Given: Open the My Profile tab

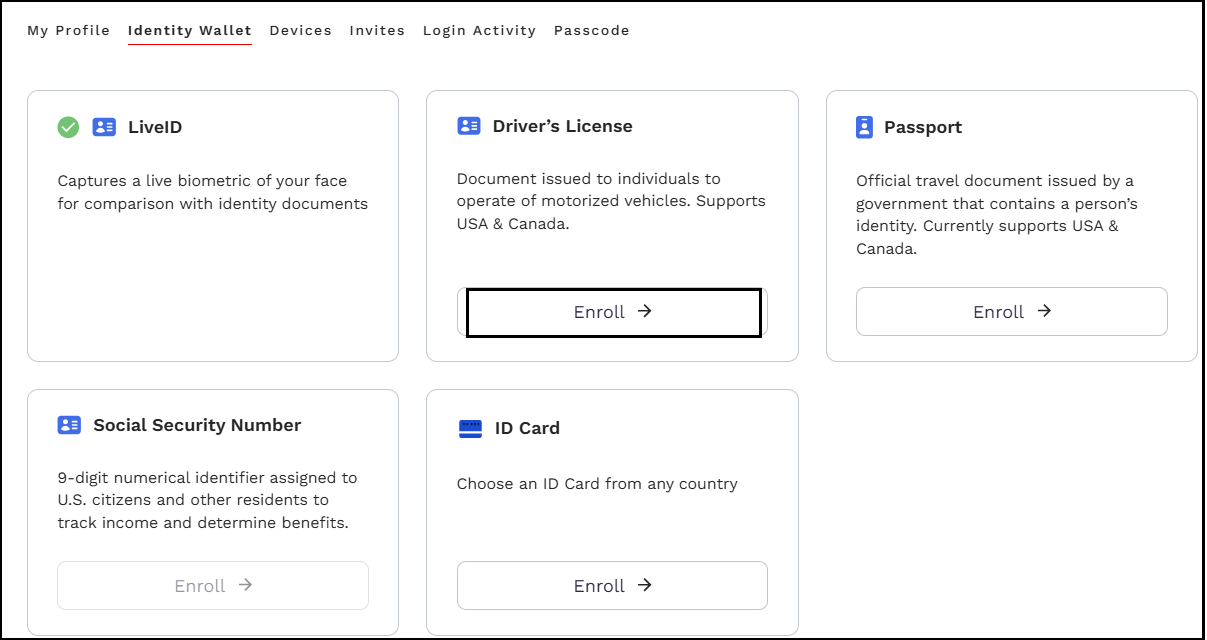Looking at the screenshot, I should pyautogui.click(x=68, y=31).
